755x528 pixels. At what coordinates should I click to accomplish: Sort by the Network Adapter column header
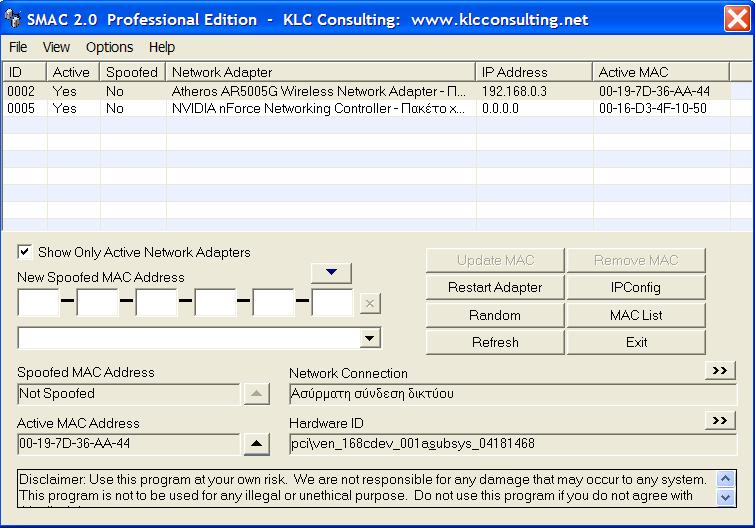320,72
